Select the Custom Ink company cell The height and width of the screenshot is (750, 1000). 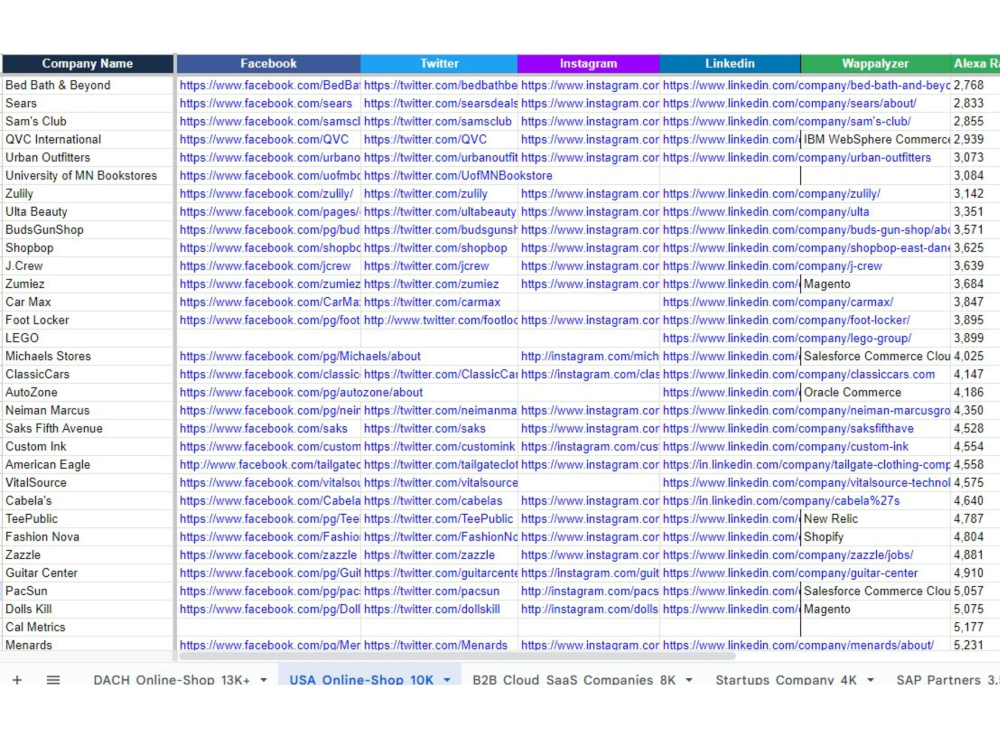[x=87, y=446]
